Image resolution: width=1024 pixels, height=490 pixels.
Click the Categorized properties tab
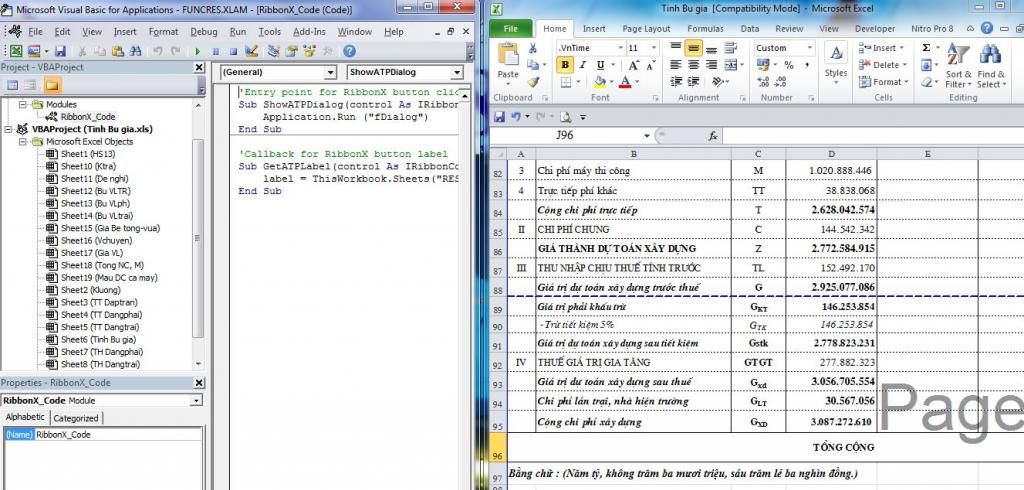click(76, 418)
